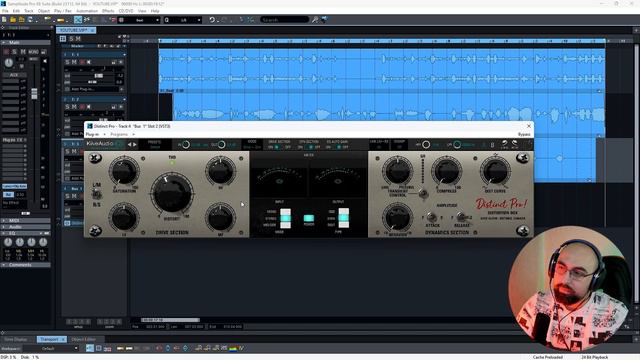The image size is (640, 360).
Task: Collapse the EQ section
Action: (x=3, y=233)
